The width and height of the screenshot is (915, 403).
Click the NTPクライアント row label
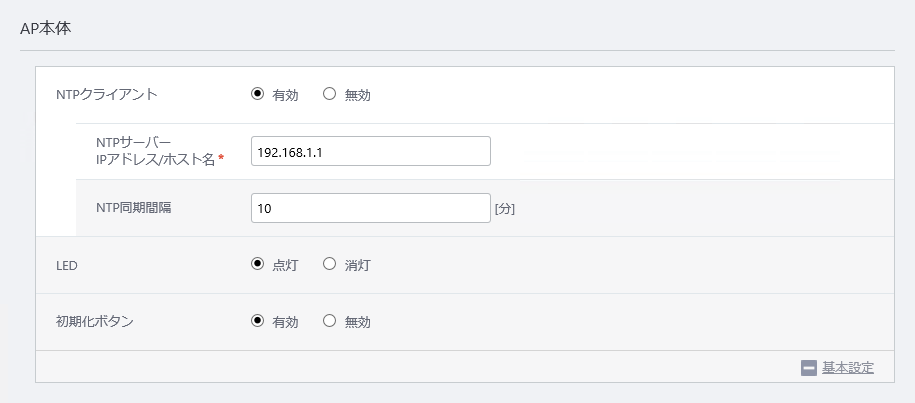[107, 95]
